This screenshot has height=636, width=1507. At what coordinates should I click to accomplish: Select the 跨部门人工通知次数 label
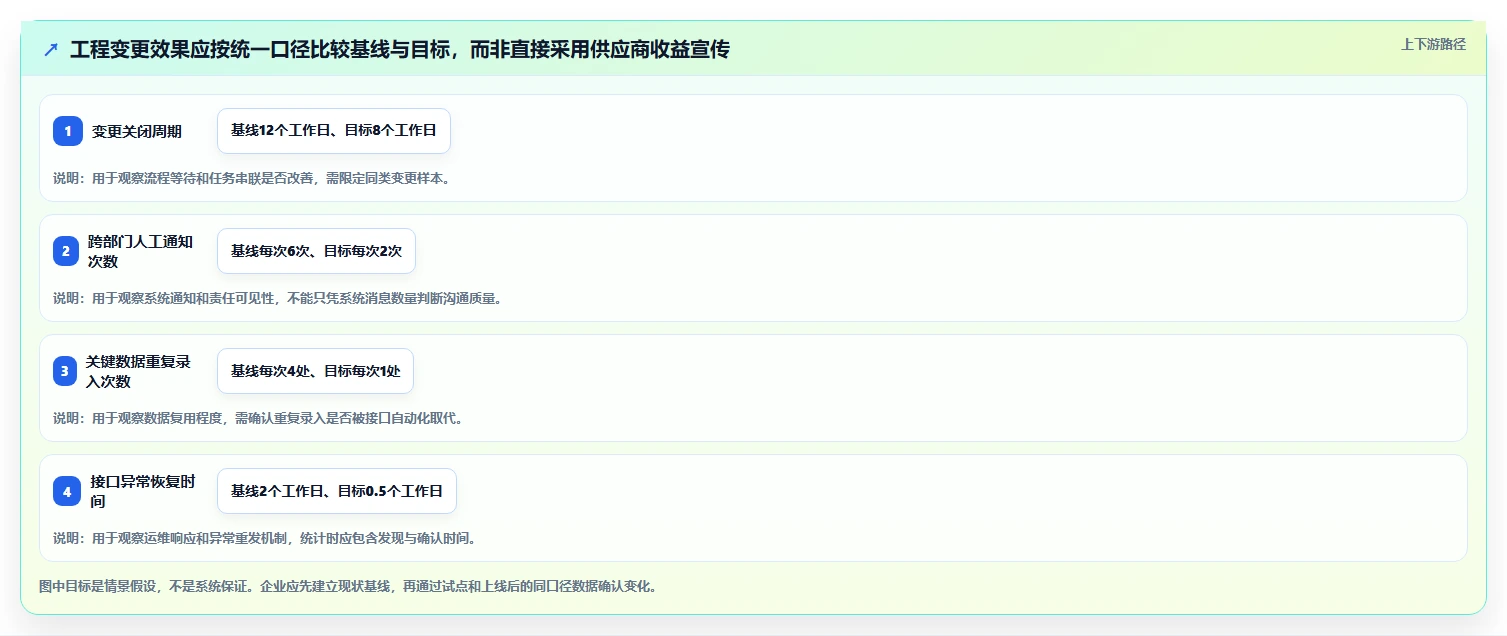pyautogui.click(x=141, y=251)
